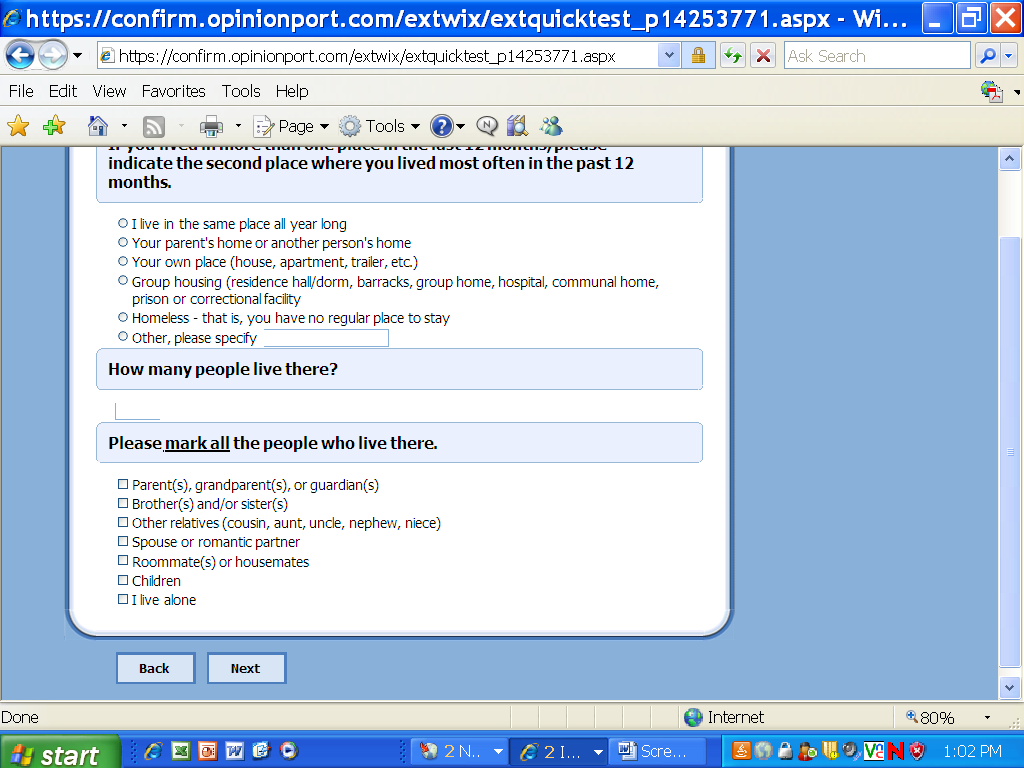Select 'Your parent's home' option
This screenshot has height=768, width=1024.
coord(123,242)
